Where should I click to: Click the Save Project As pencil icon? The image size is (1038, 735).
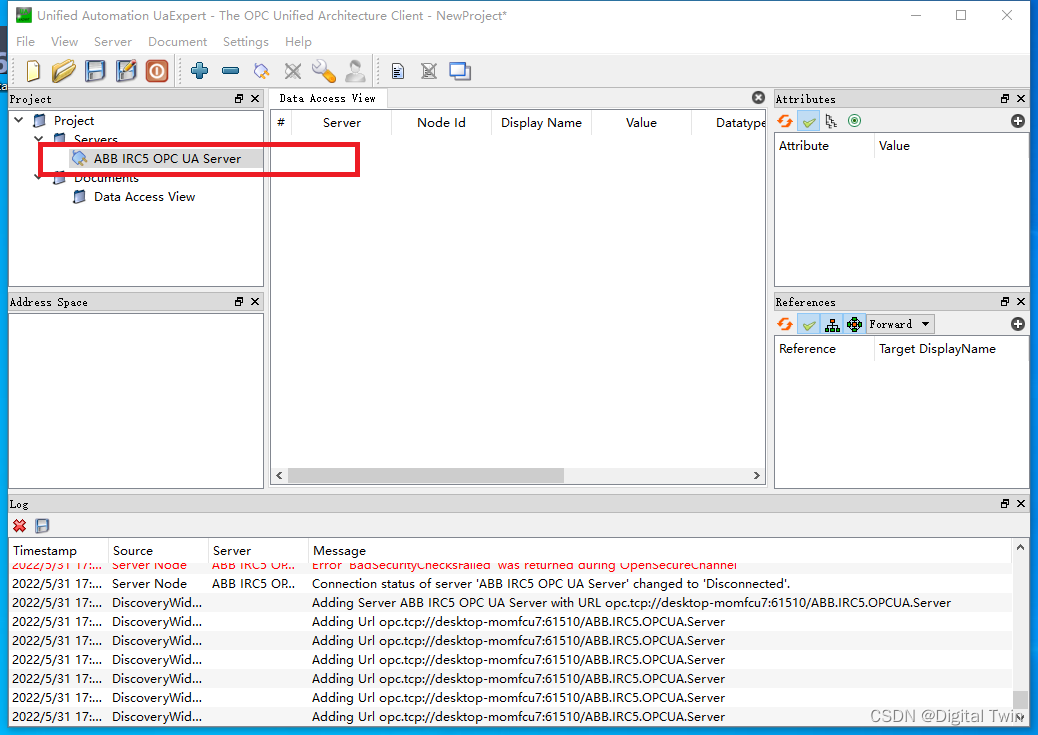click(x=126, y=70)
